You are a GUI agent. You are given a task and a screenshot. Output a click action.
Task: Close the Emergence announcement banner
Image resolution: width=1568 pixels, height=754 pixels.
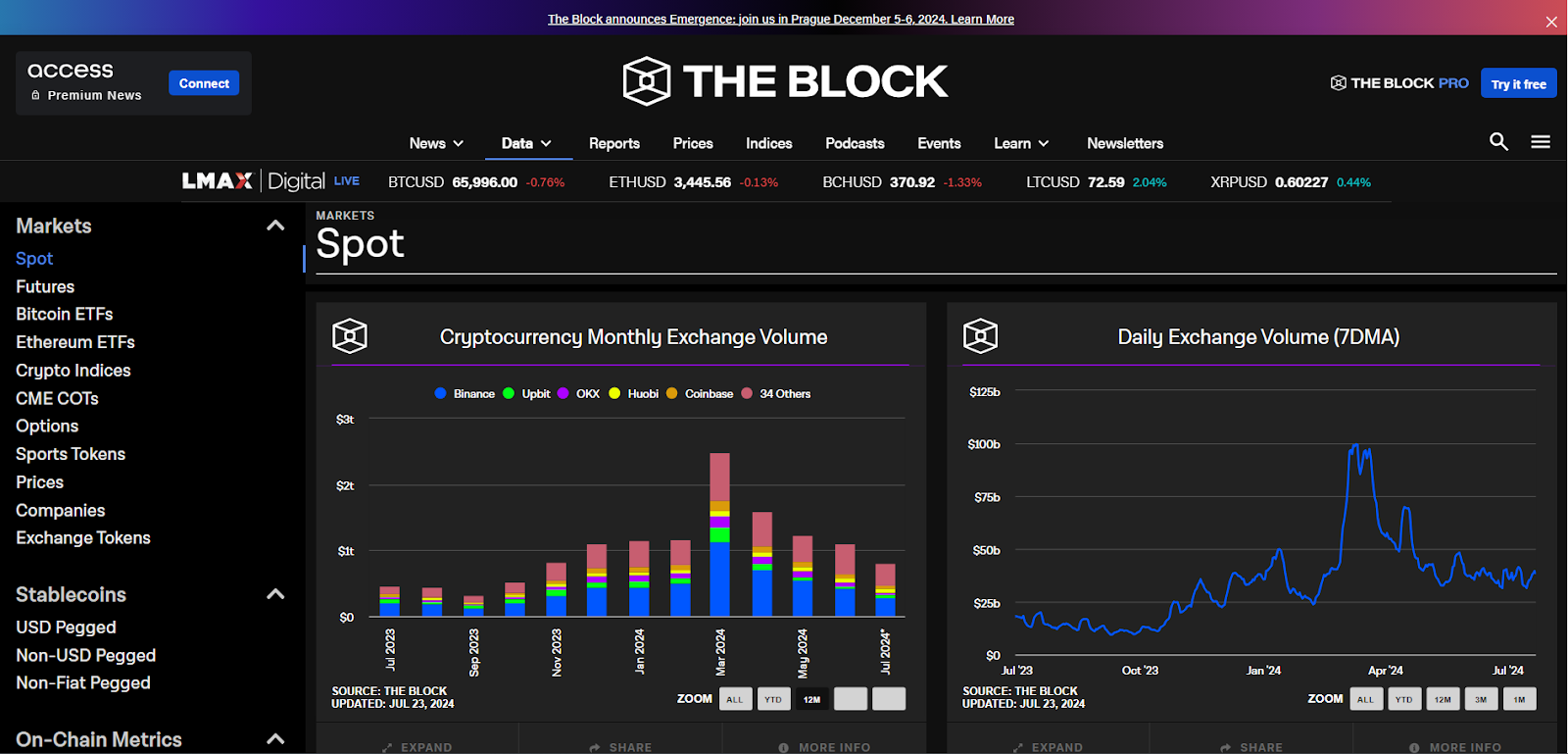pos(1551,22)
